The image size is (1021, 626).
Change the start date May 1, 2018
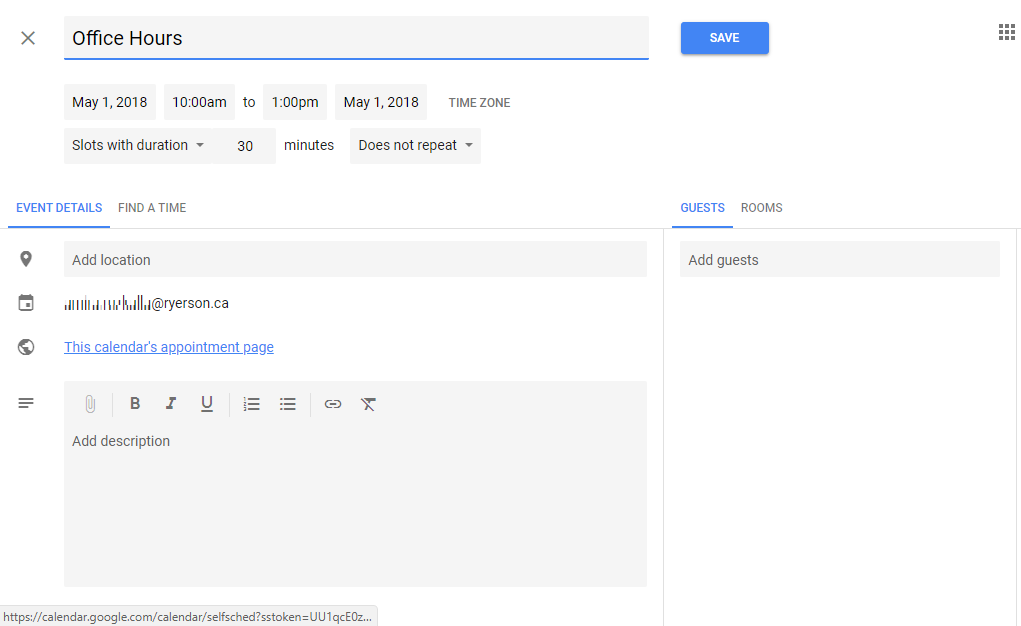coord(110,102)
